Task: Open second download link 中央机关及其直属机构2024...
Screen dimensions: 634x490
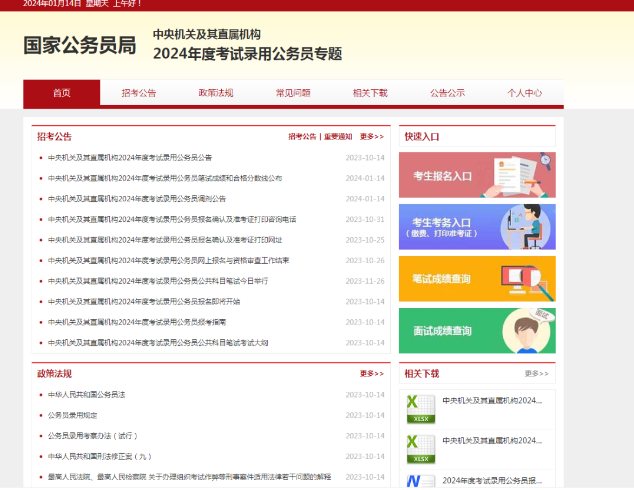Action: pos(492,440)
